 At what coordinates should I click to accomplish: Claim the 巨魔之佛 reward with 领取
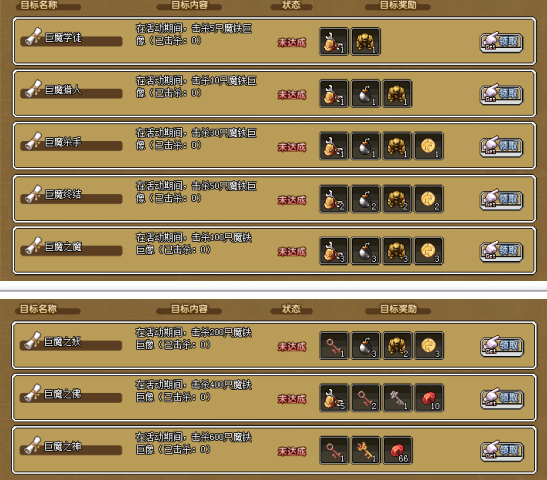[502, 399]
